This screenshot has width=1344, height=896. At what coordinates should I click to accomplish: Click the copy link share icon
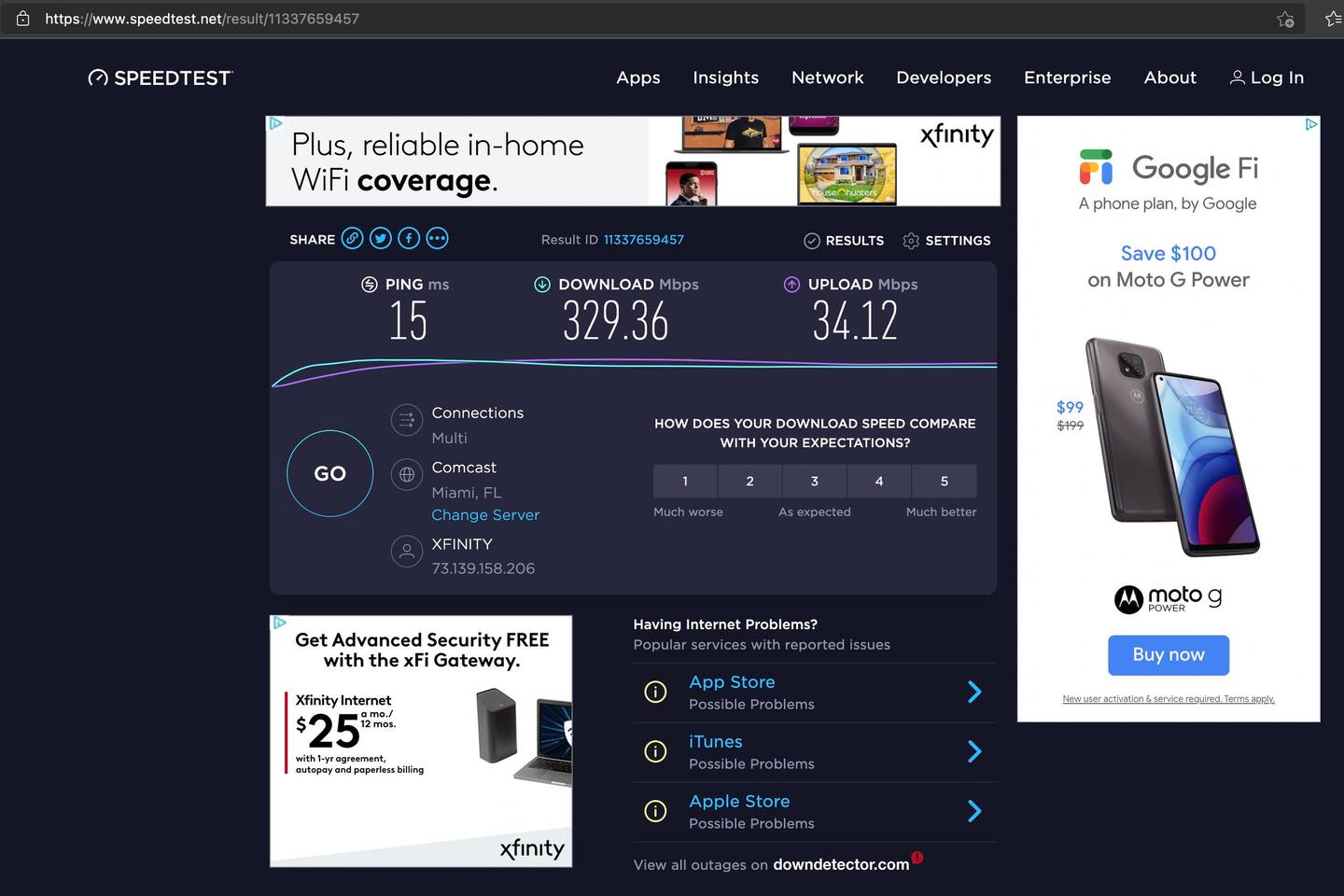352,239
